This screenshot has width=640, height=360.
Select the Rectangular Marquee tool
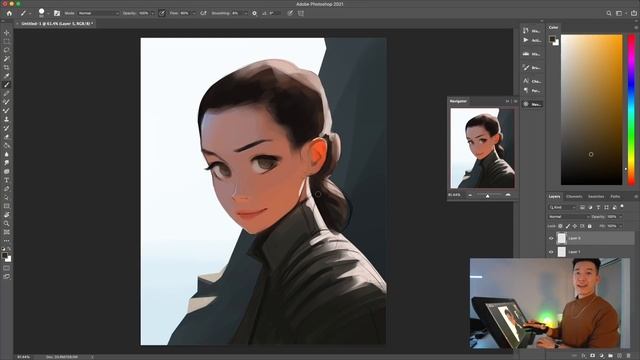pos(7,41)
